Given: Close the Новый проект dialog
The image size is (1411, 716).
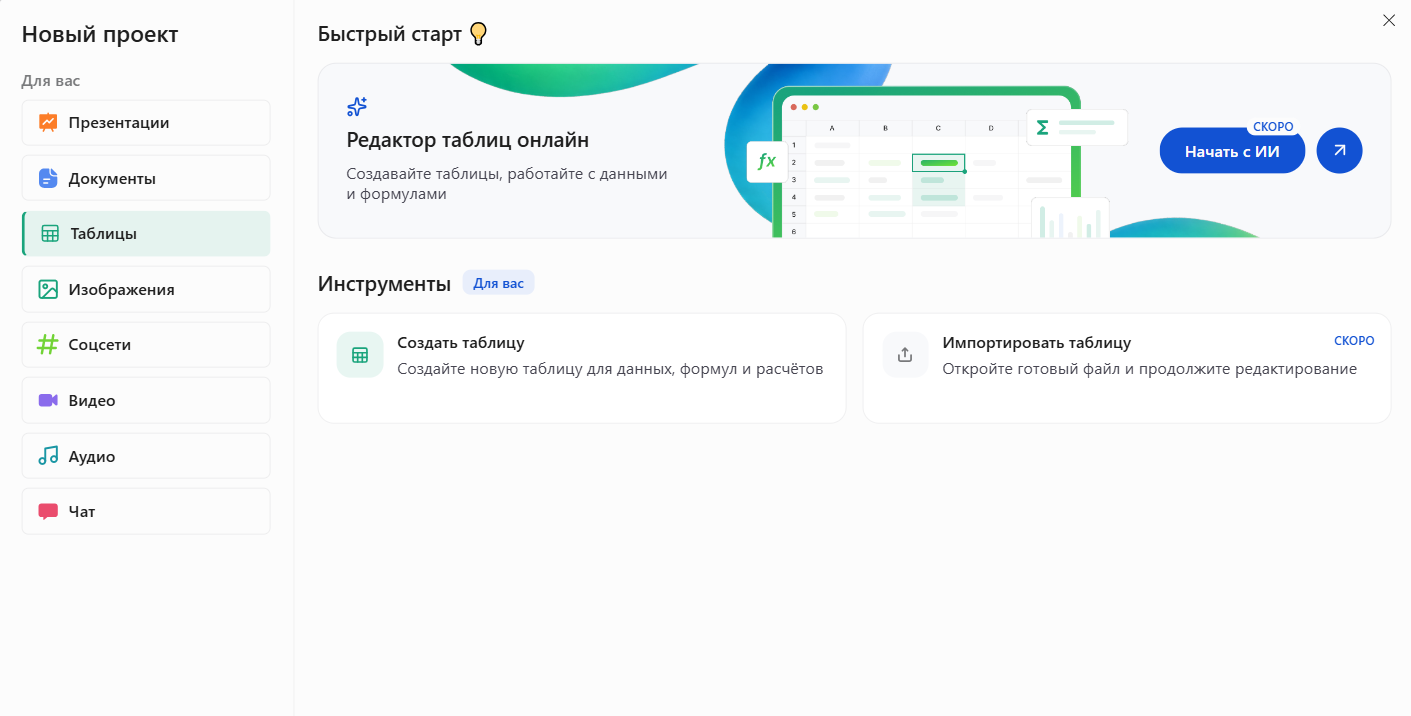Looking at the screenshot, I should tap(1388, 20).
